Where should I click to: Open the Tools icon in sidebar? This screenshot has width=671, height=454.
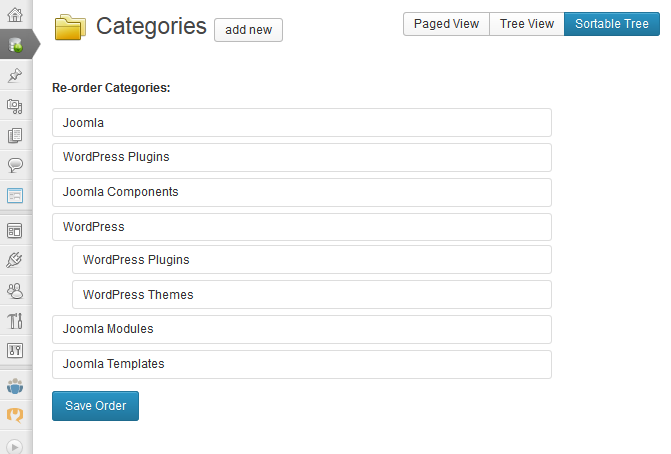(x=15, y=320)
